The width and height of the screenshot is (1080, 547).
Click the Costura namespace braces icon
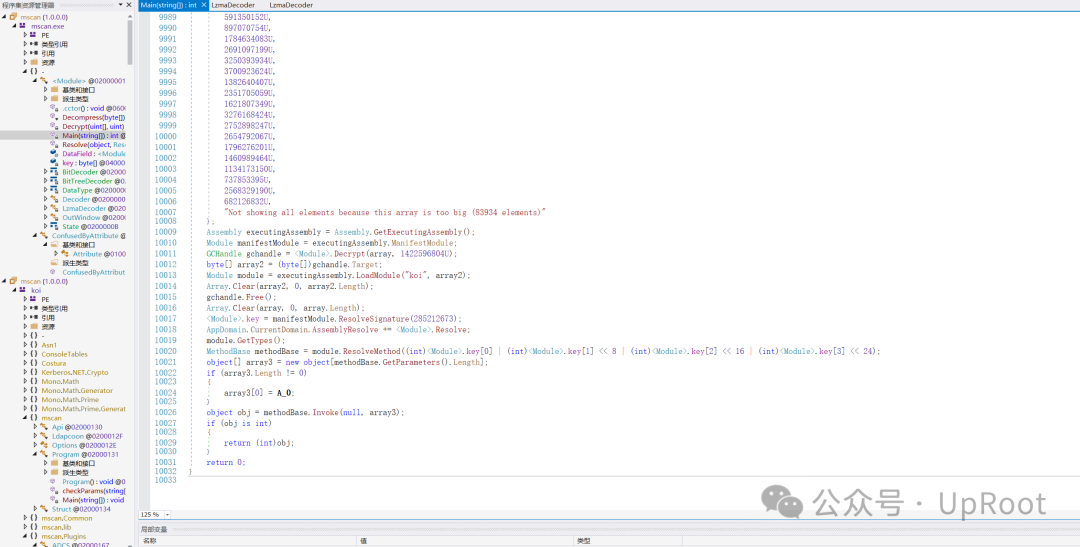pos(33,363)
